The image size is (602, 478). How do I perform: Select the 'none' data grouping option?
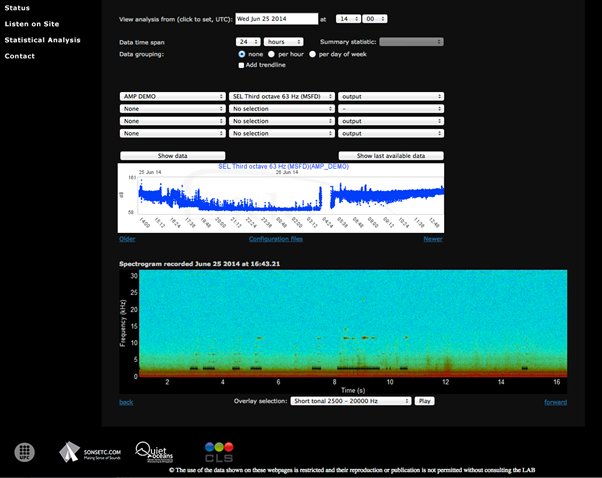(242, 54)
